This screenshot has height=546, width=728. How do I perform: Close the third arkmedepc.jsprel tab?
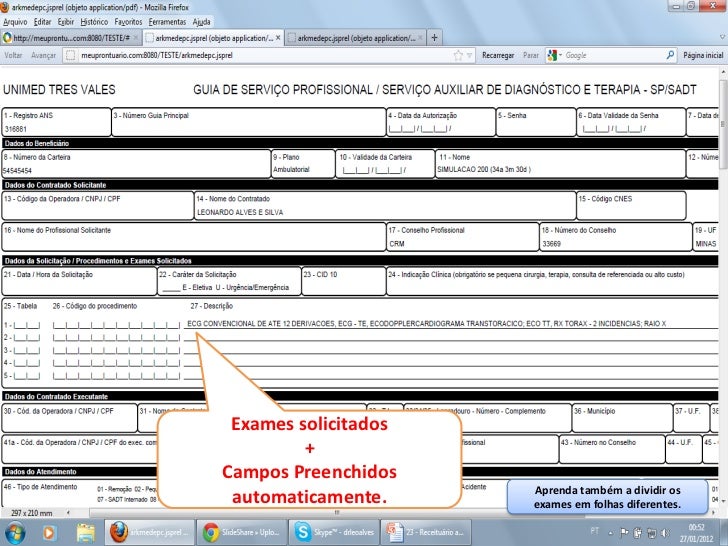(420, 38)
